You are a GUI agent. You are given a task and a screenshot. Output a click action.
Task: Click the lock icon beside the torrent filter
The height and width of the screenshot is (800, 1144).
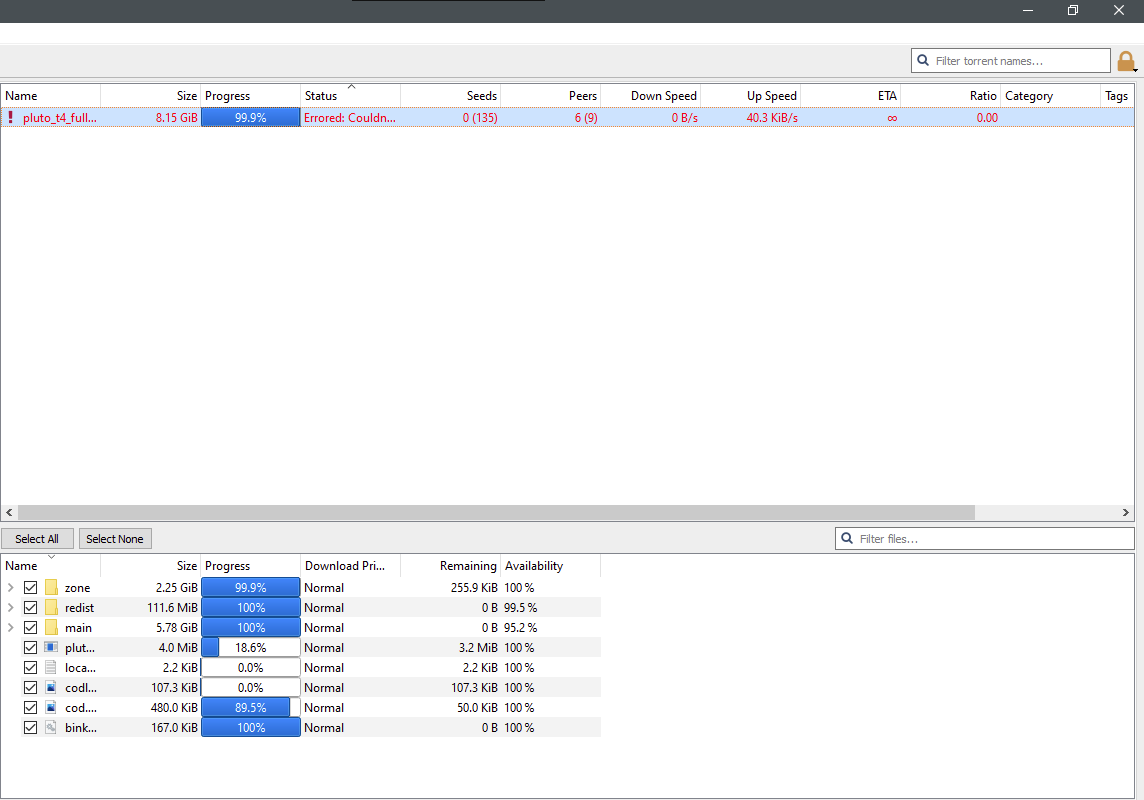pos(1126,61)
